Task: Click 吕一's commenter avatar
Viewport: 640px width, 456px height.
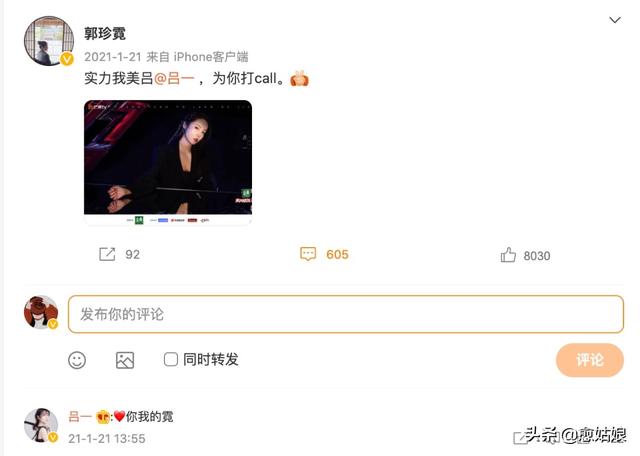Action: tap(41, 425)
